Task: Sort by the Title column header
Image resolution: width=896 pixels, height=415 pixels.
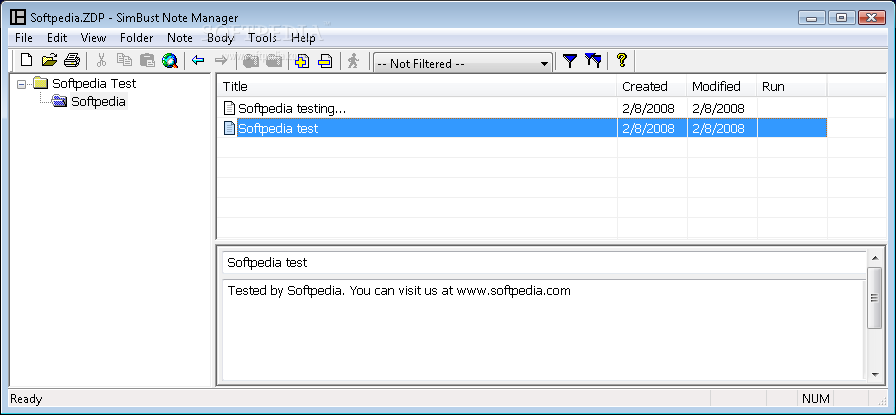Action: 417,86
